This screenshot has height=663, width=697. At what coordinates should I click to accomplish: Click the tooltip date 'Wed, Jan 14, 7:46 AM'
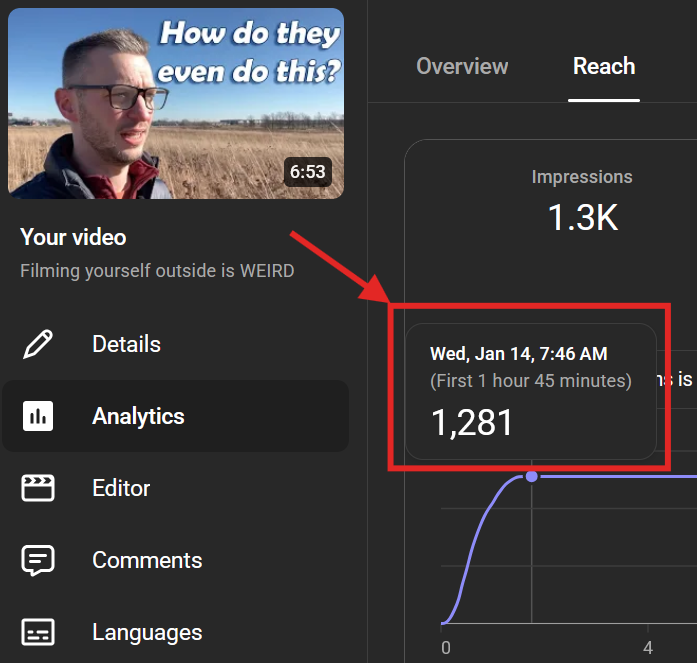tap(519, 354)
